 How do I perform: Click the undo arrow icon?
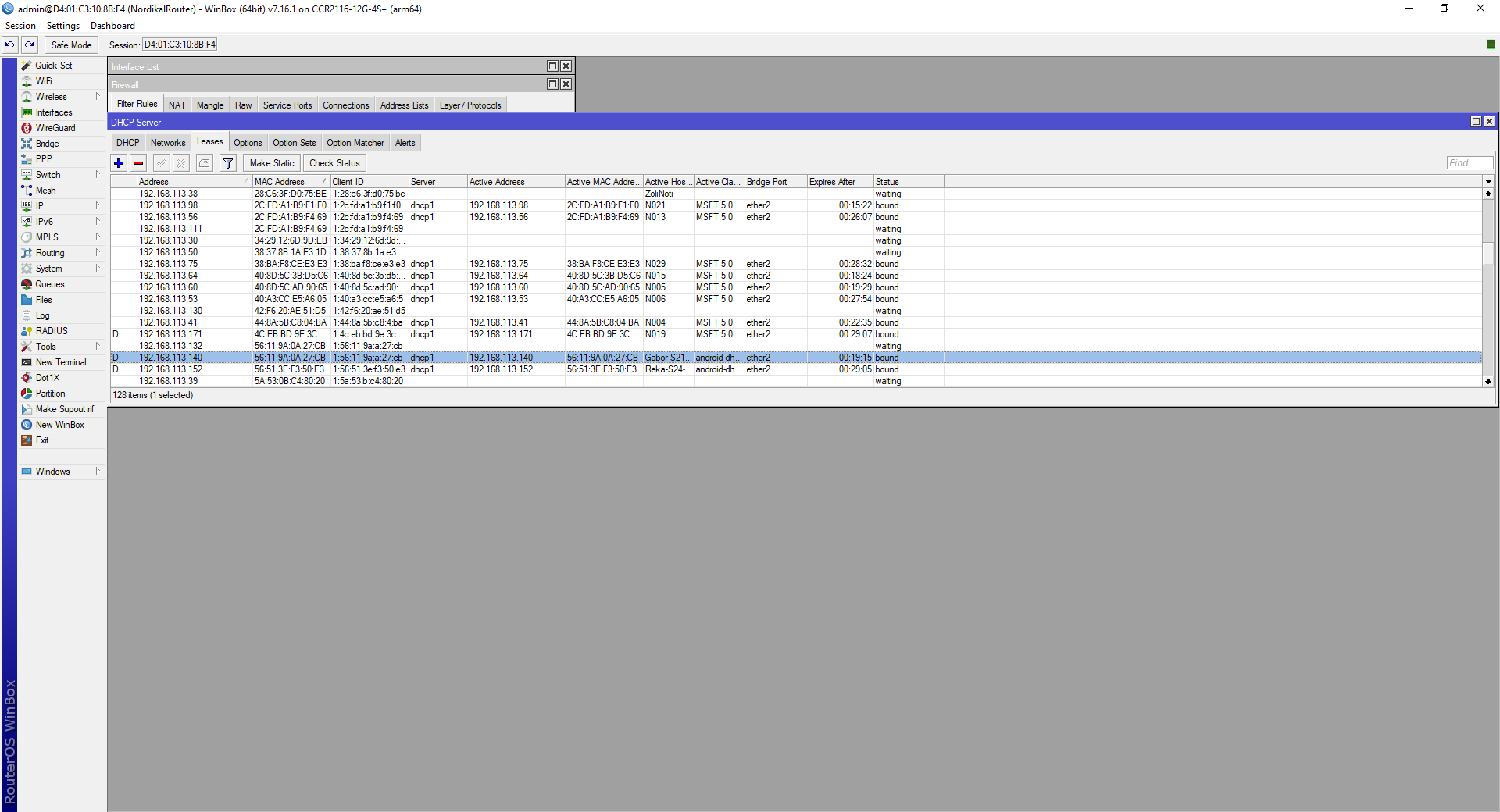click(9, 45)
